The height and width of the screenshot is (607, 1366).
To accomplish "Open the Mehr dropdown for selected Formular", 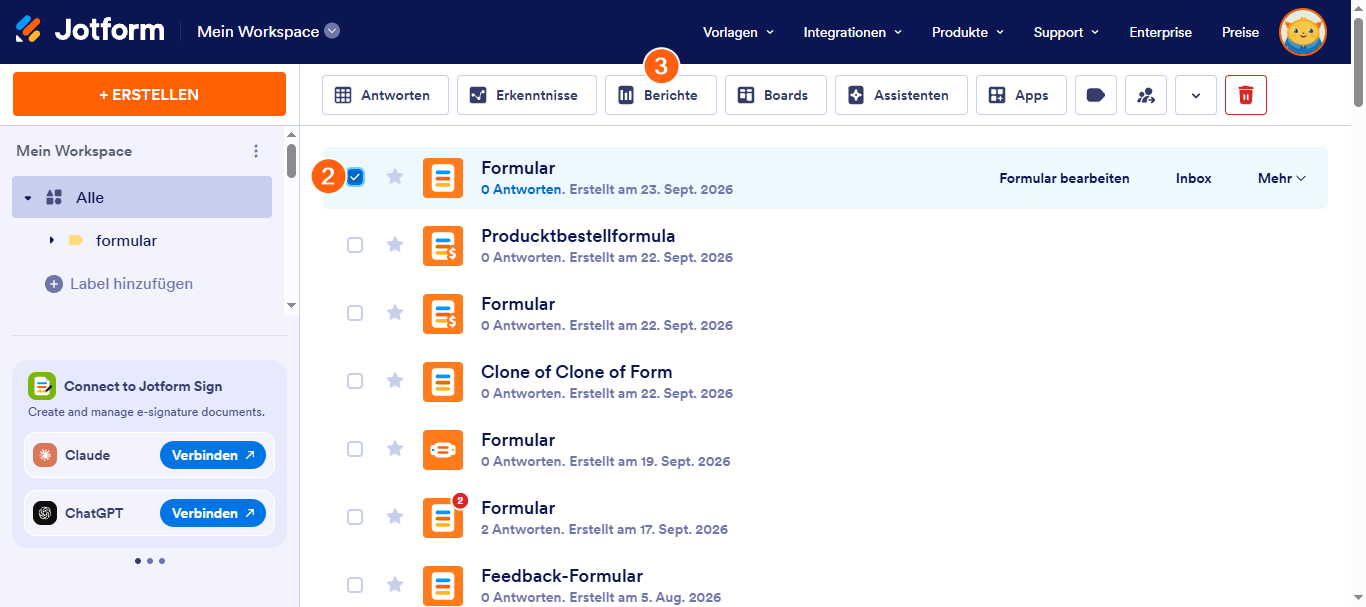I will click(x=1282, y=178).
